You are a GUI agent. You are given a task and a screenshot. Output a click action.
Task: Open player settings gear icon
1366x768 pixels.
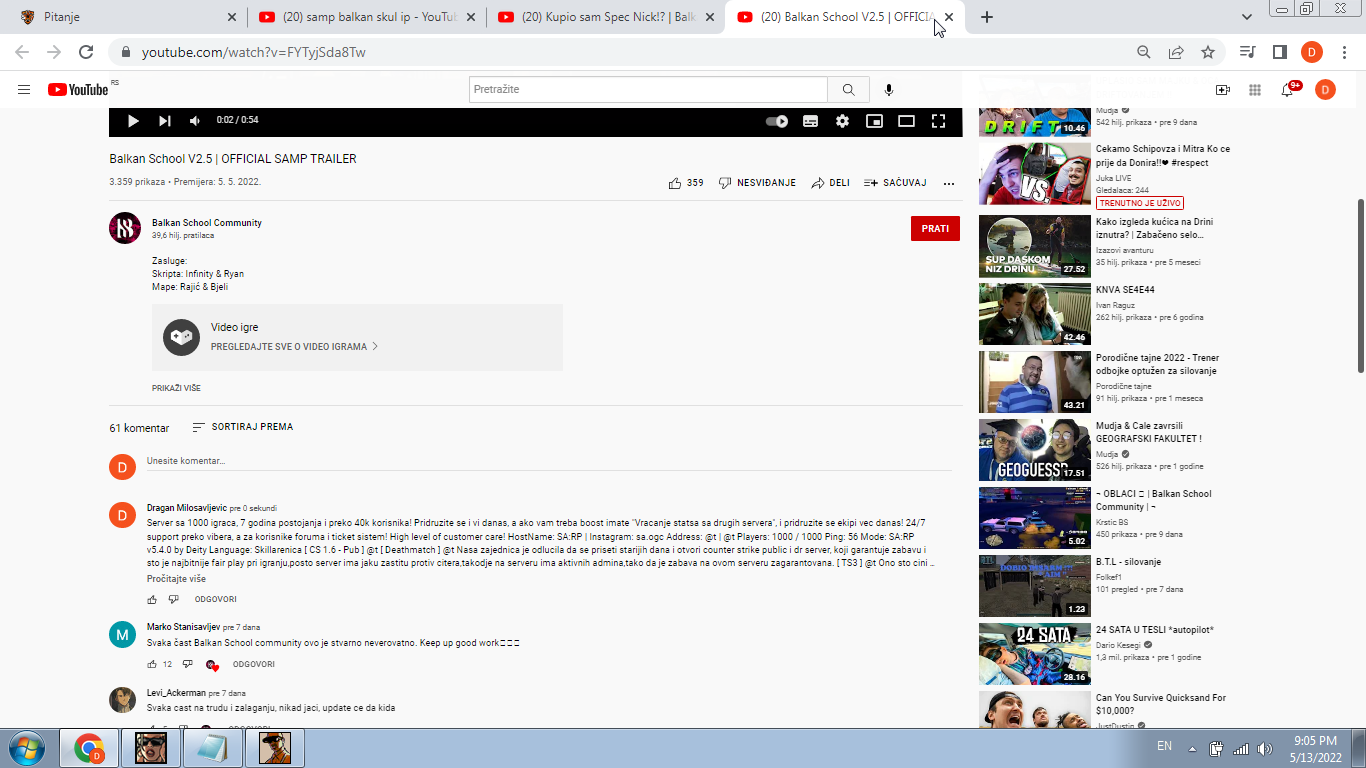point(842,121)
